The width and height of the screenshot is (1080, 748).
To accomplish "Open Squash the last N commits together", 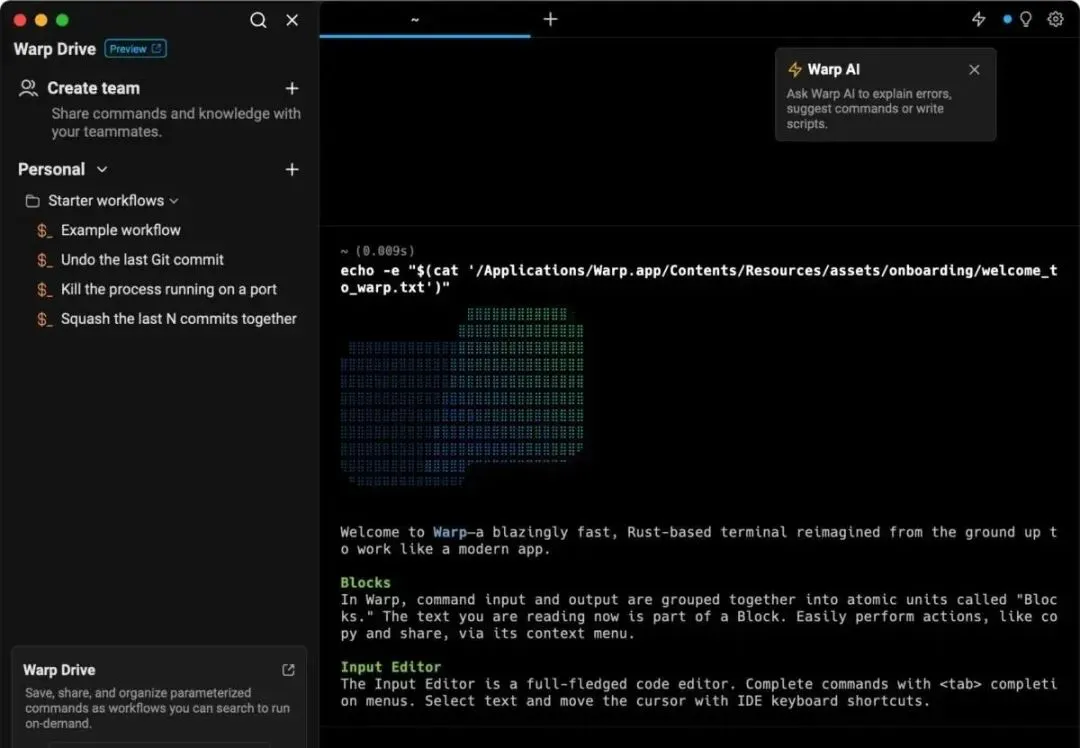I will (x=178, y=319).
